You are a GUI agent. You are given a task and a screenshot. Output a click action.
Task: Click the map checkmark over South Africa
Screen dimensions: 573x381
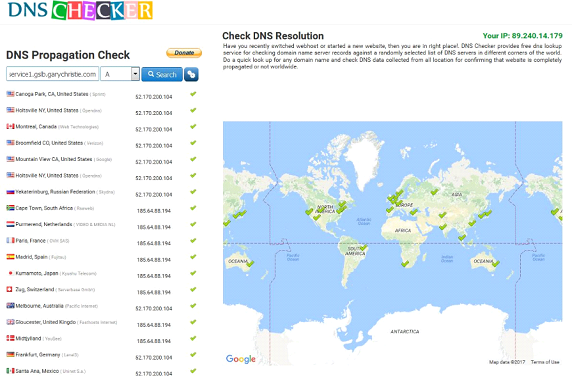405,263
